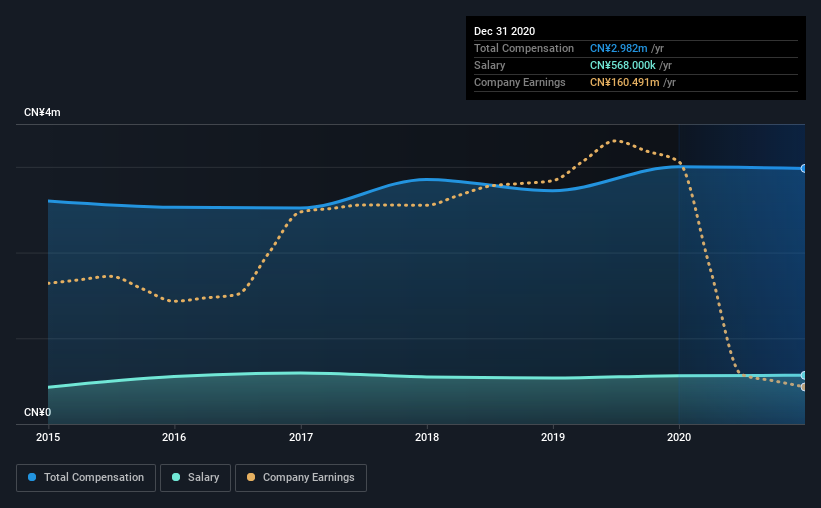Image resolution: width=821 pixels, height=508 pixels.
Task: Click the CN¥0 y-axis label
Action: 38,413
